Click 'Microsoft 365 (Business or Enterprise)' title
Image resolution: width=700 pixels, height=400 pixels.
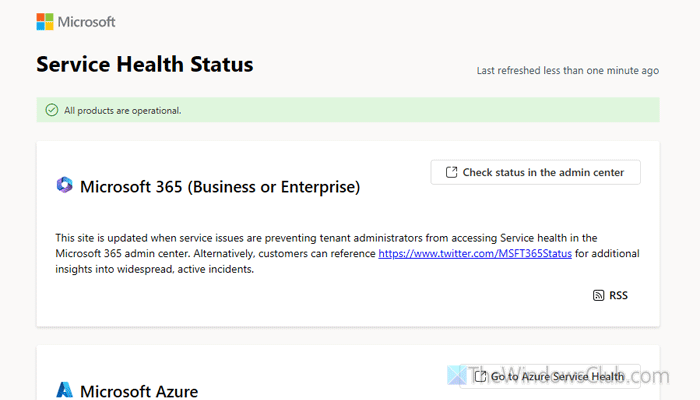(220, 187)
